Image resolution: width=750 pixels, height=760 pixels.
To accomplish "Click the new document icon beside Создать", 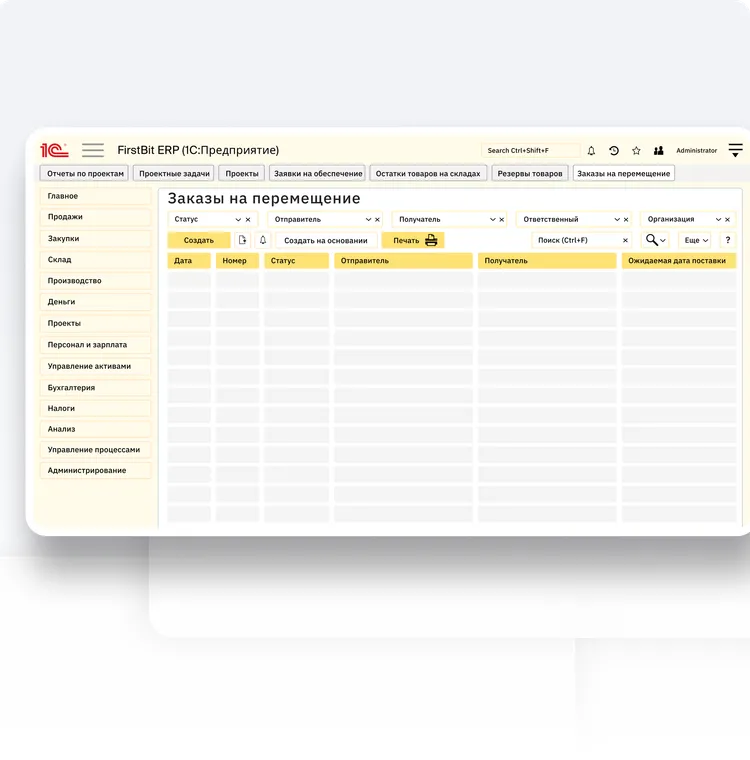I will (242, 240).
